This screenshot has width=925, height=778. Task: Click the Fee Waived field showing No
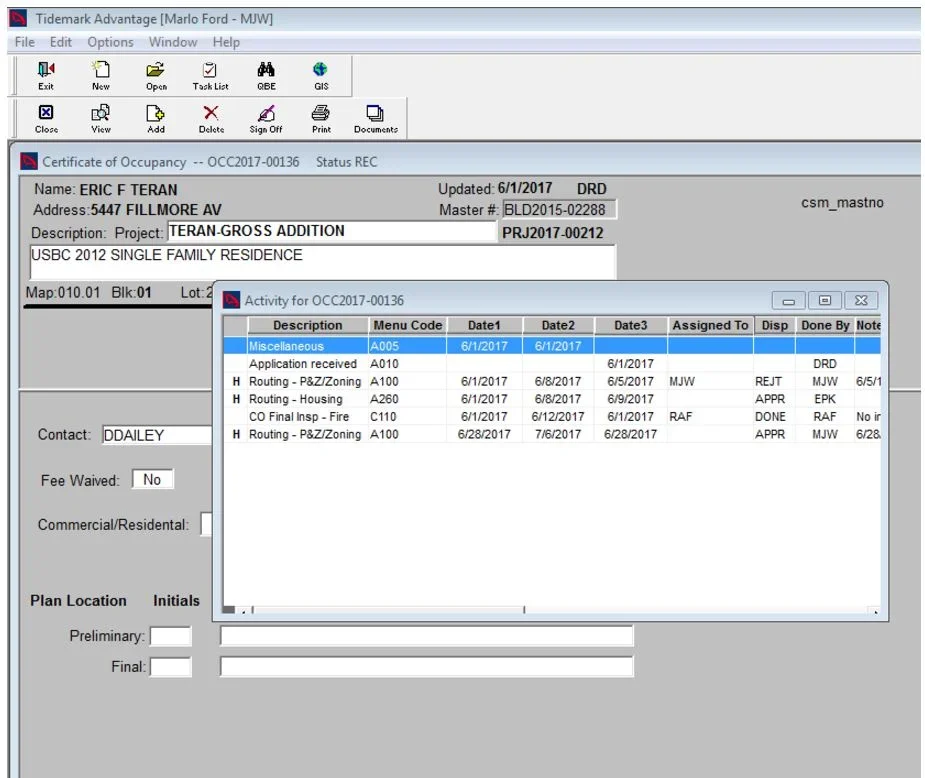coord(153,480)
